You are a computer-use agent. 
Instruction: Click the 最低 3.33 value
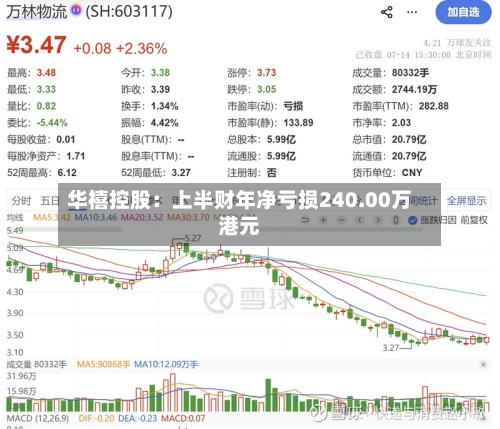tap(46, 89)
